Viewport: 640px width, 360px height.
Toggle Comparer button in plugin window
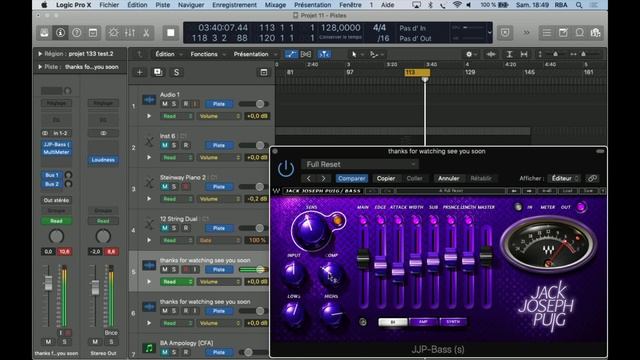351,178
